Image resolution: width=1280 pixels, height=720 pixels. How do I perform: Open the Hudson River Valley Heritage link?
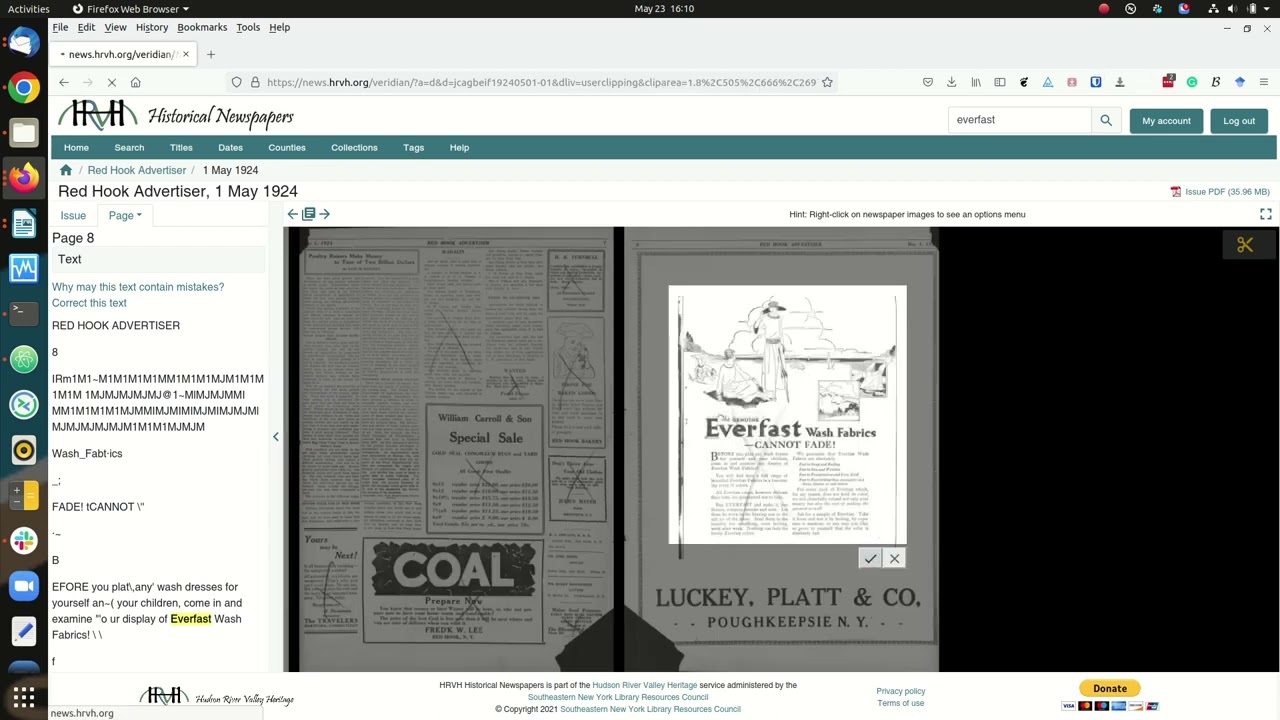click(x=644, y=685)
